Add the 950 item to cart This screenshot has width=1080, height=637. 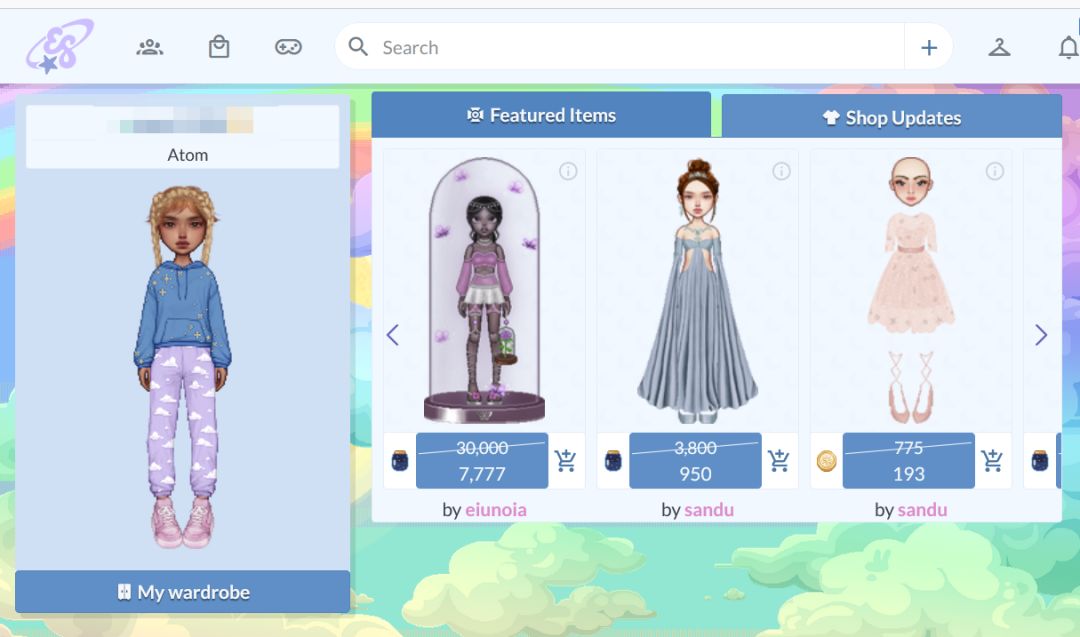pyautogui.click(x=780, y=460)
